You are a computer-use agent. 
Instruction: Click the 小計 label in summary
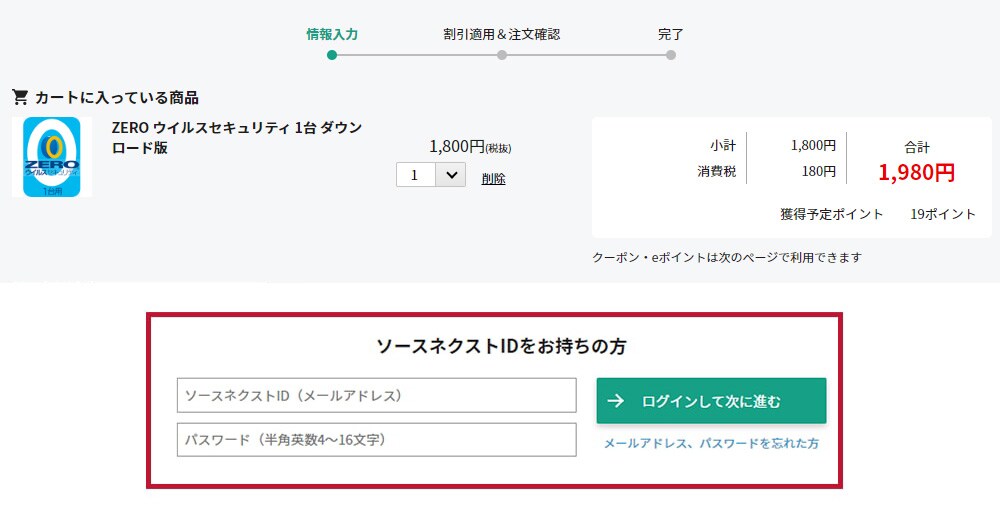pyautogui.click(x=723, y=145)
